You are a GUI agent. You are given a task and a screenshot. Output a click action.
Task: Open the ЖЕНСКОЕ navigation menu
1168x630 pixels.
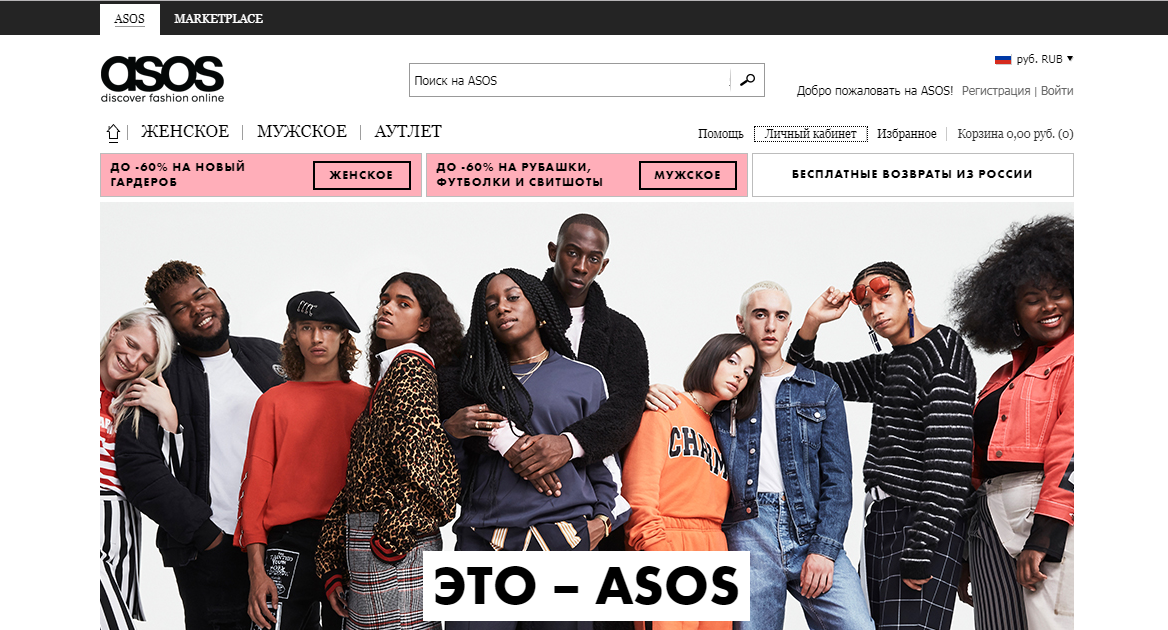pyautogui.click(x=185, y=132)
